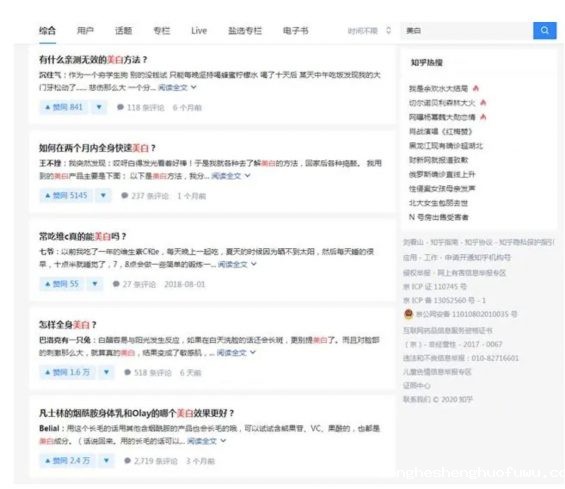Click 2,719 条评论 comment count
The width and height of the screenshot is (565, 489).
coord(156,461)
